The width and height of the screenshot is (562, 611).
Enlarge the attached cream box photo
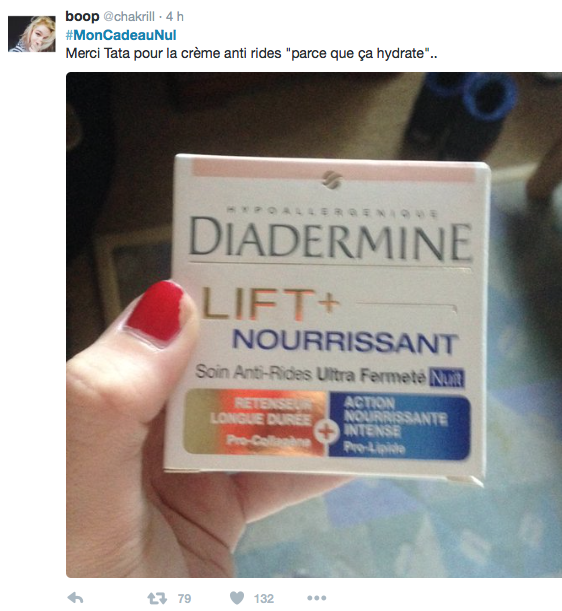click(314, 325)
